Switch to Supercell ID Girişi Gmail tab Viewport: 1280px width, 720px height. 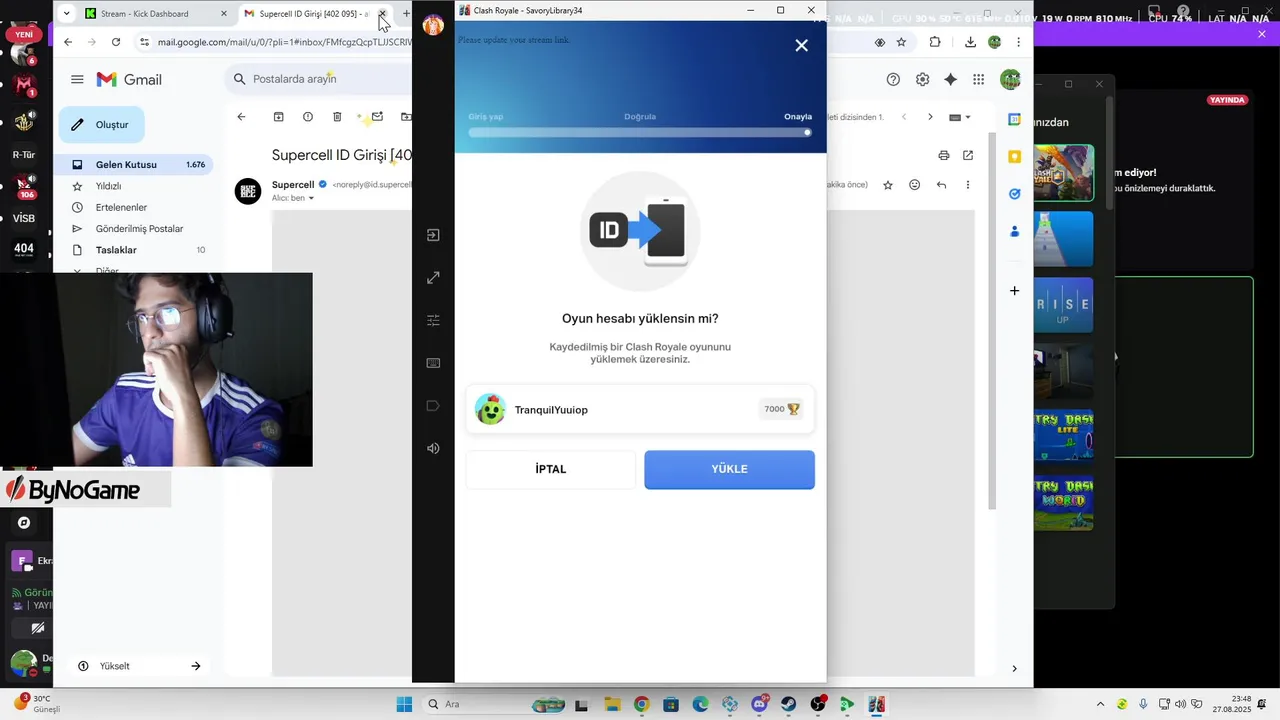(313, 14)
